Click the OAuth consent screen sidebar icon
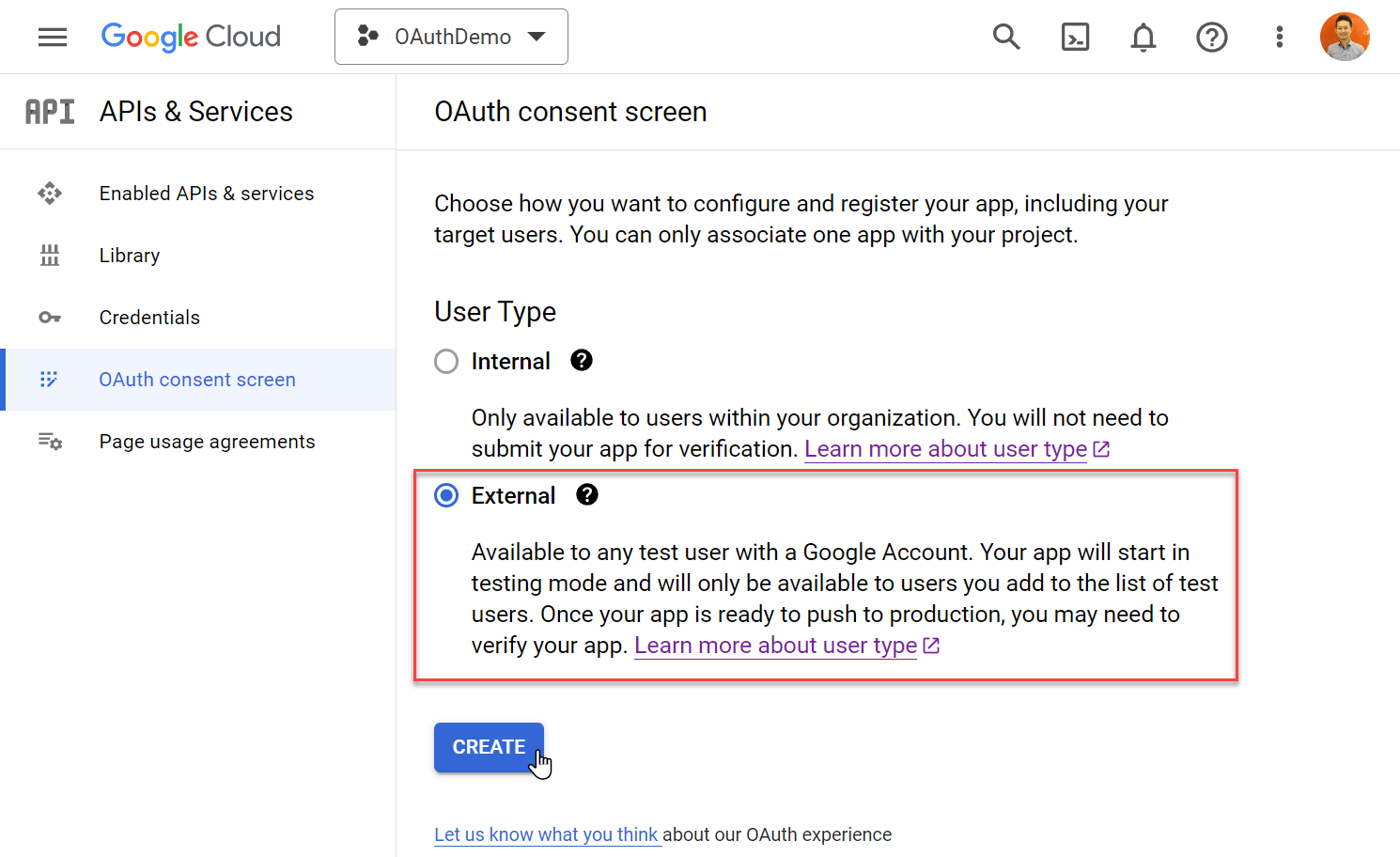 [49, 380]
